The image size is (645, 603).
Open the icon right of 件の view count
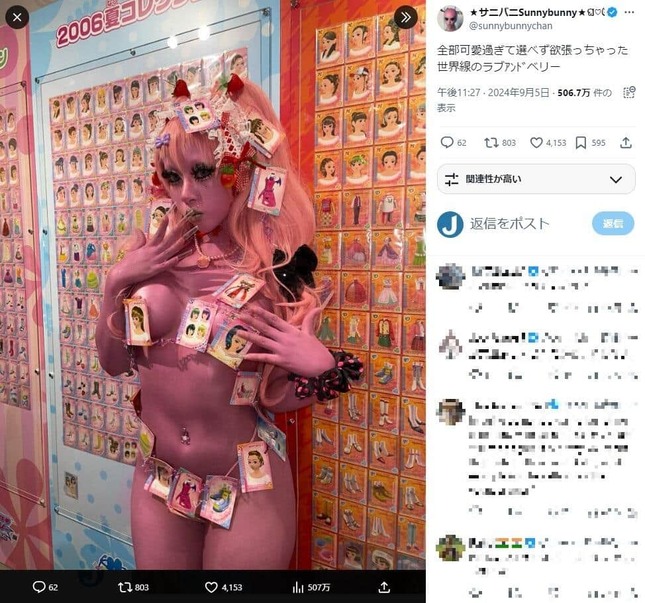click(x=629, y=93)
